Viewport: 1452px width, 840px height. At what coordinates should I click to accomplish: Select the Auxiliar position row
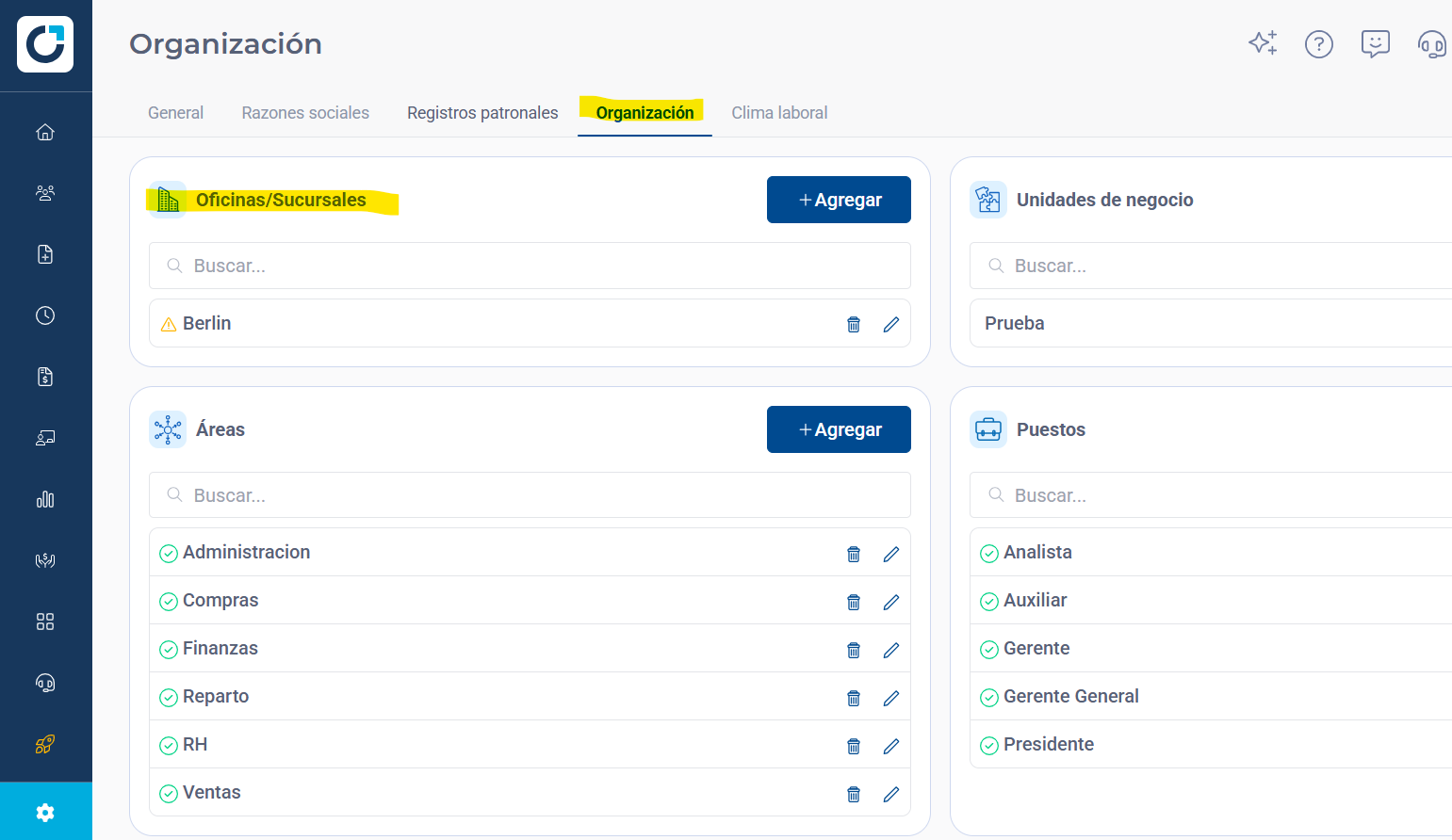point(1211,600)
